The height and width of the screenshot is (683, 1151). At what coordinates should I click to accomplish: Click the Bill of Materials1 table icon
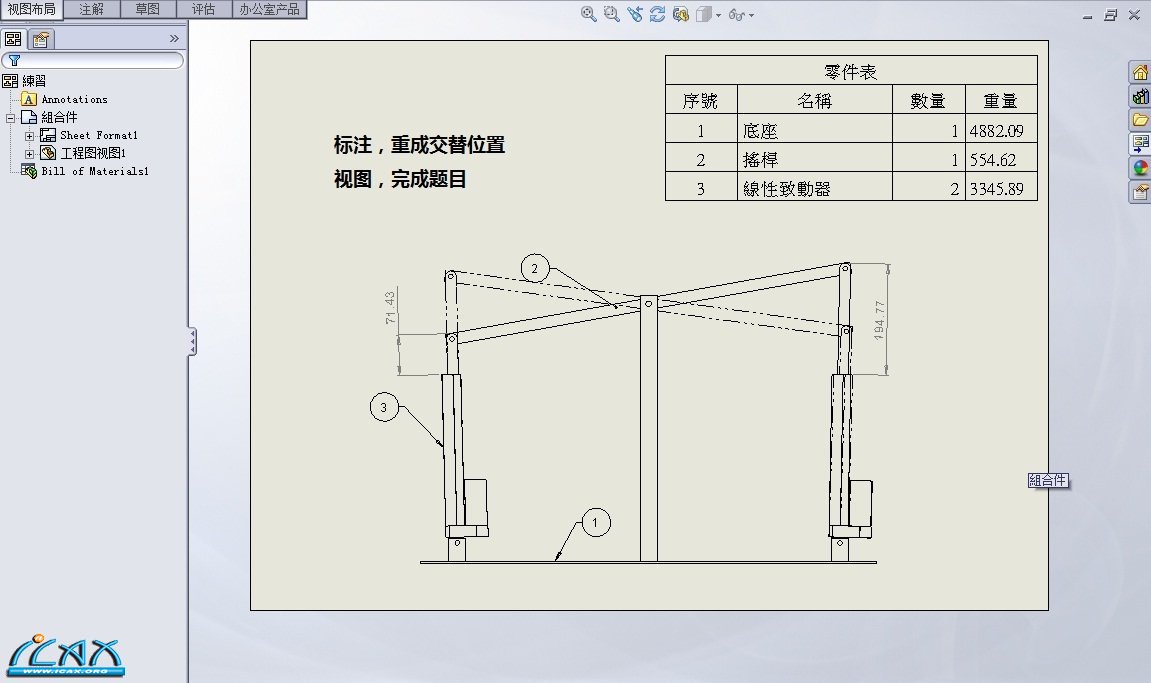click(29, 171)
